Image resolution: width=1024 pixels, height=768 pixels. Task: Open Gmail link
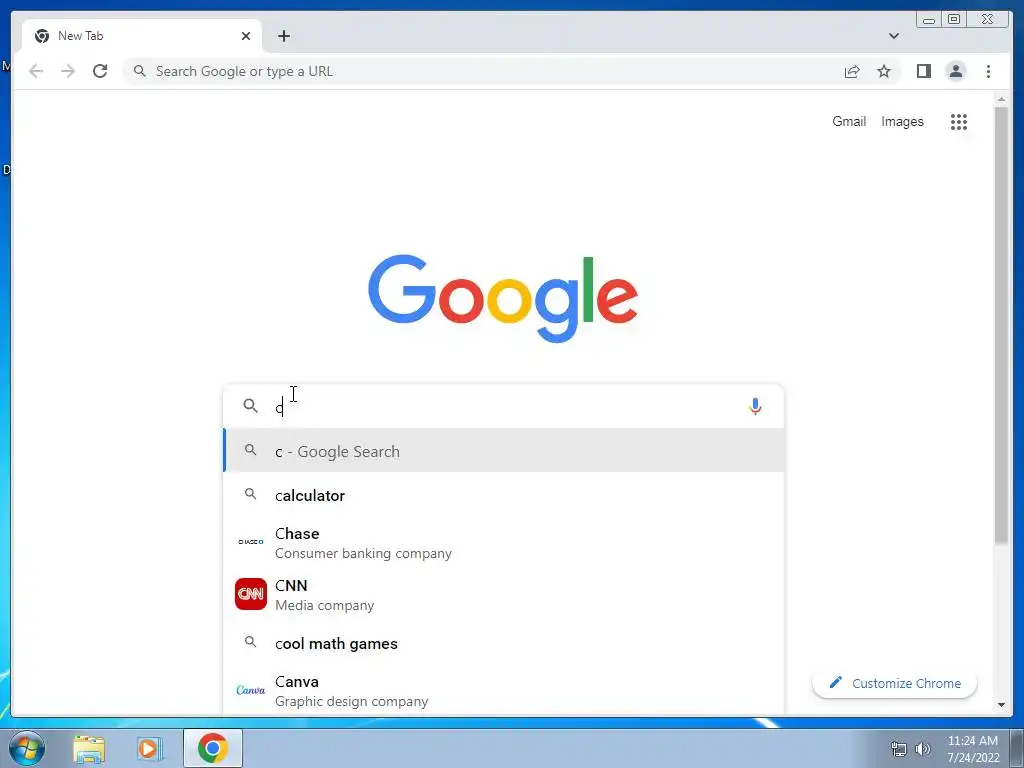(x=848, y=121)
